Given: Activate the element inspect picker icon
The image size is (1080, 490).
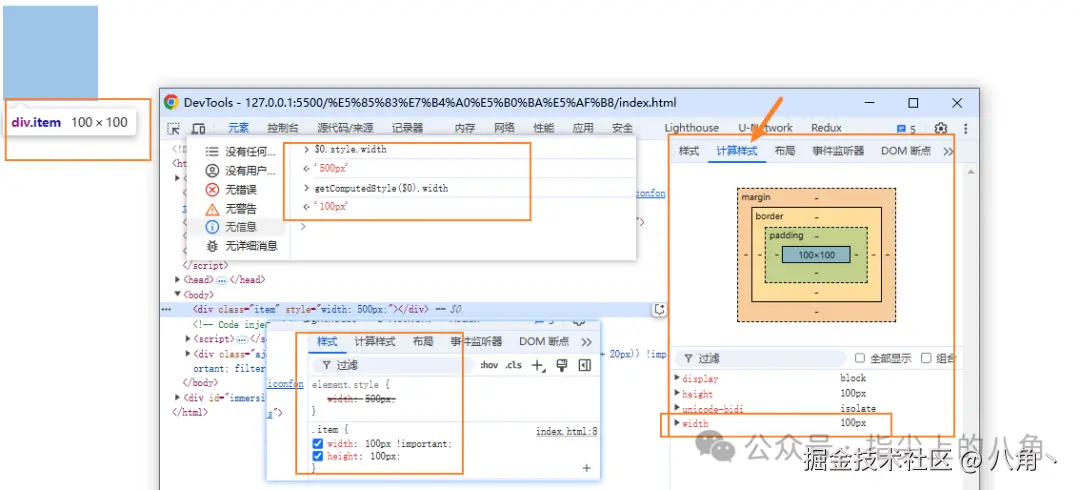Looking at the screenshot, I should pyautogui.click(x=174, y=128).
